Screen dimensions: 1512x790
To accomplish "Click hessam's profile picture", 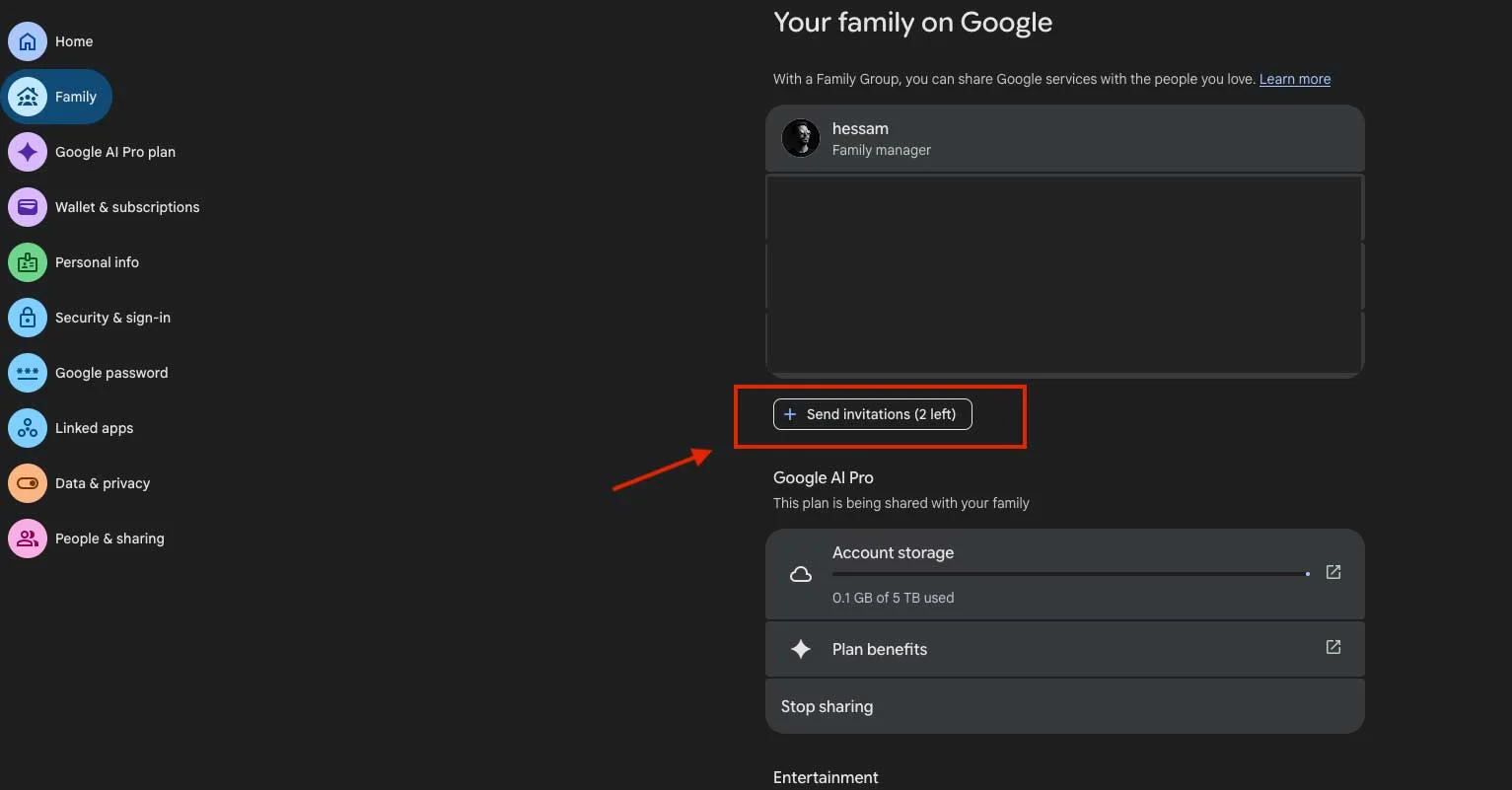I will coord(801,138).
